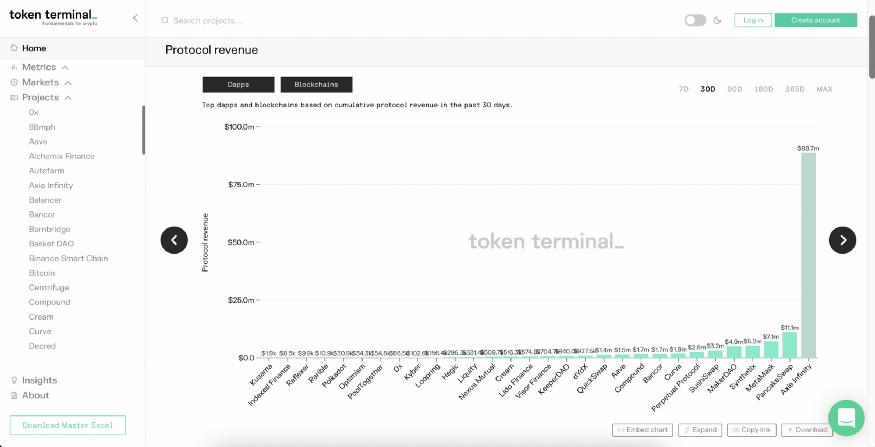Click the token terminal logo
The height and width of the screenshot is (447, 875).
coord(53,17)
